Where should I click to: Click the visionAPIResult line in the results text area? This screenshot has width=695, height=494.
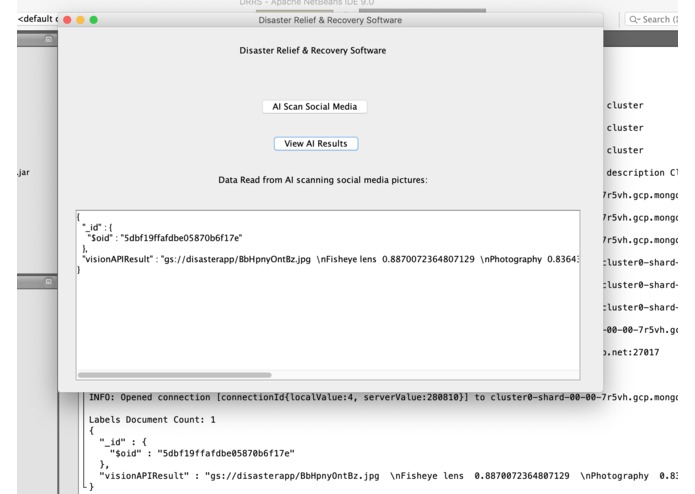330,259
